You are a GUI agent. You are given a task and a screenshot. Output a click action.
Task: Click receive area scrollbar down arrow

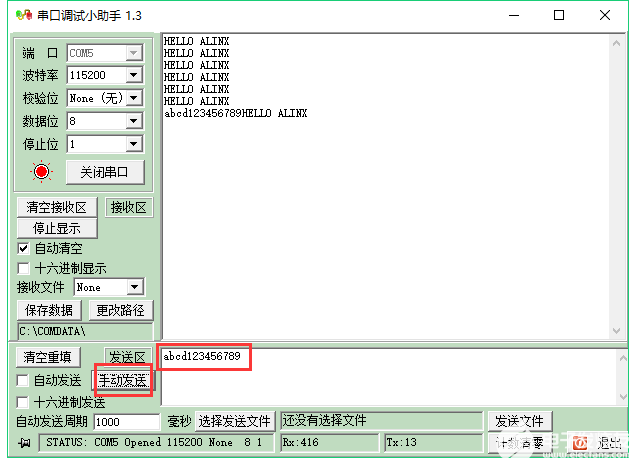pyautogui.click(x=617, y=330)
